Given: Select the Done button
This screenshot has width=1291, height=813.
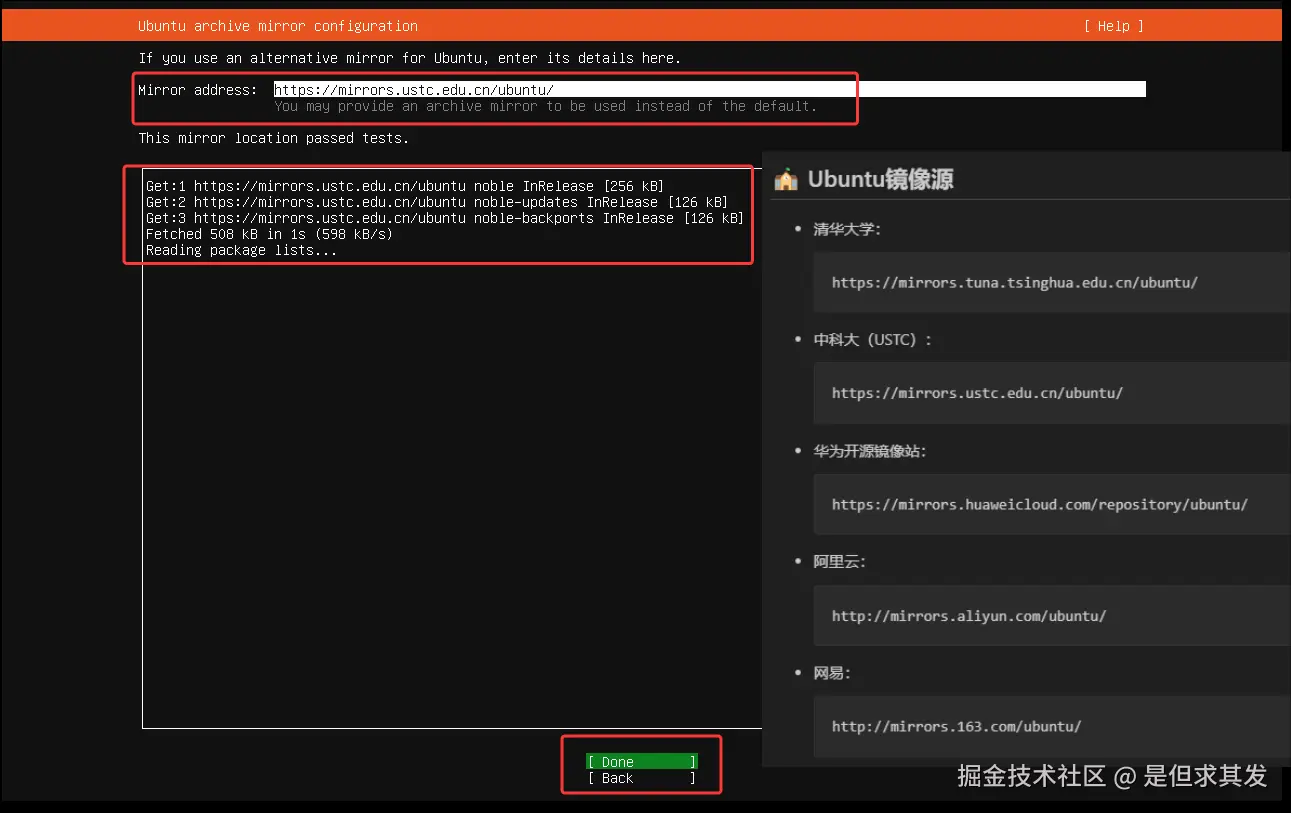Looking at the screenshot, I should (x=641, y=762).
